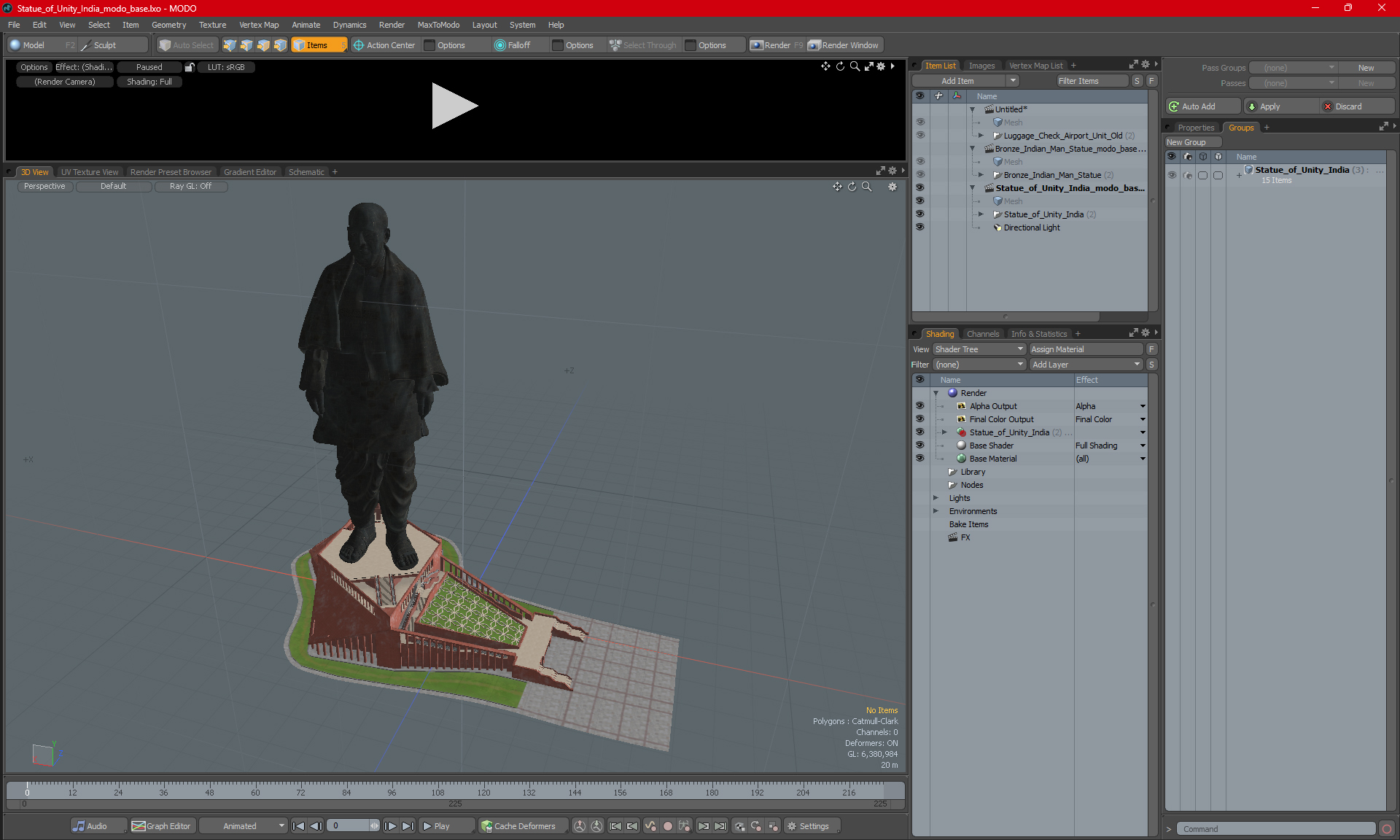Activate Items selection mode
Viewport: 1400px width, 840px height.
pyautogui.click(x=319, y=45)
